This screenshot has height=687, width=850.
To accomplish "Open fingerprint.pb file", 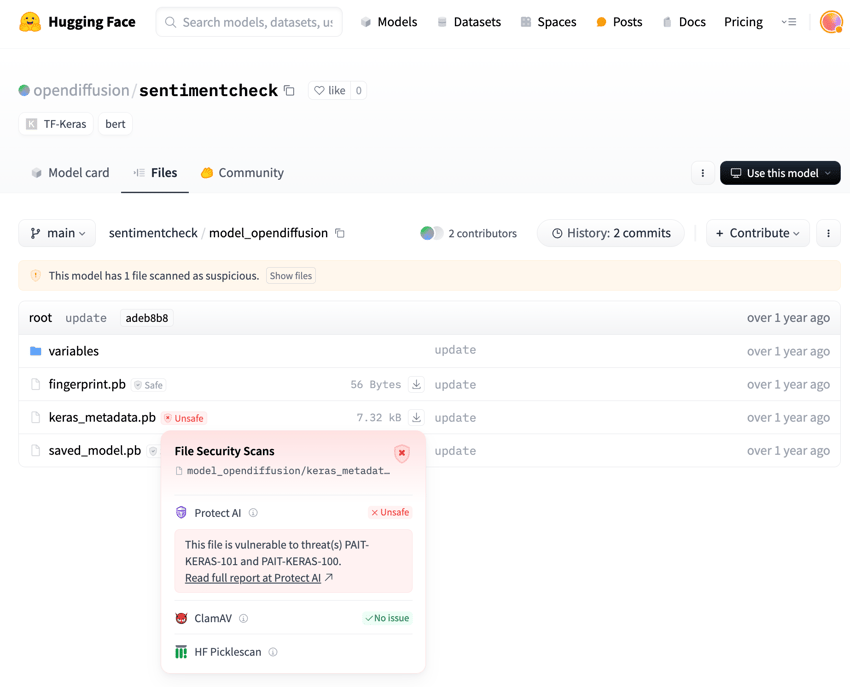I will click(x=87, y=384).
